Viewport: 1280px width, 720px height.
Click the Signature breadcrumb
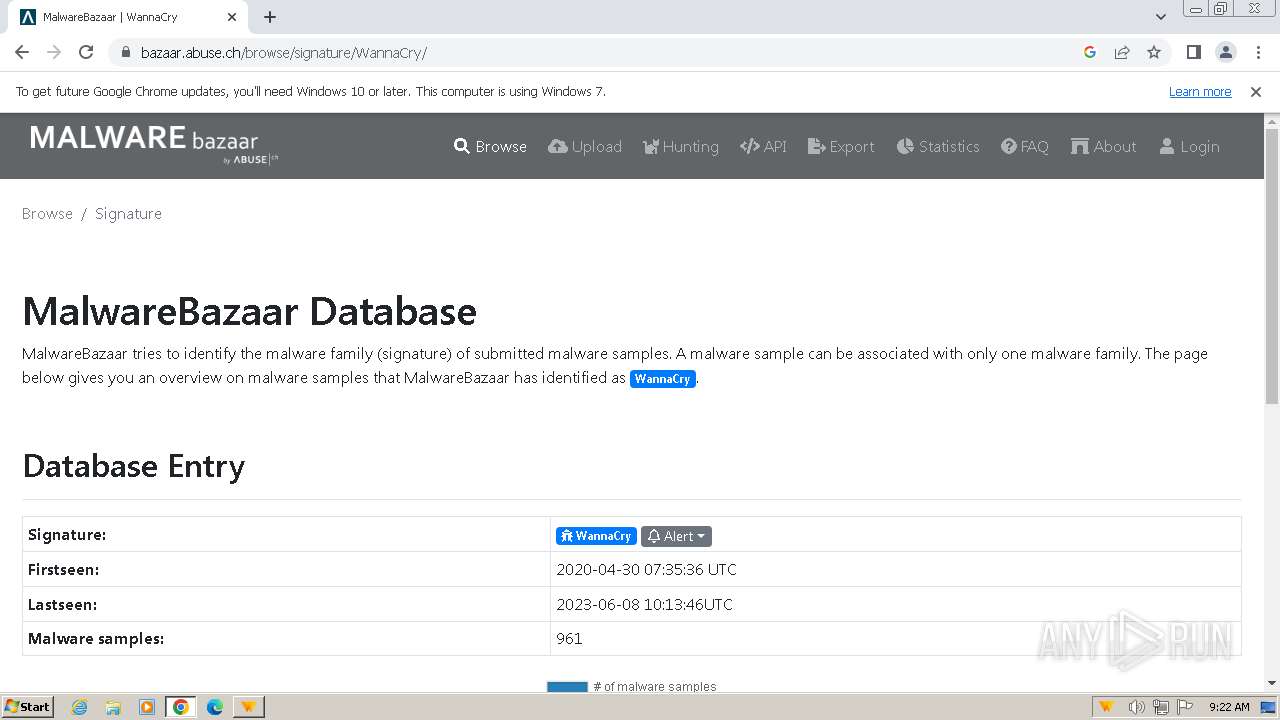(128, 213)
